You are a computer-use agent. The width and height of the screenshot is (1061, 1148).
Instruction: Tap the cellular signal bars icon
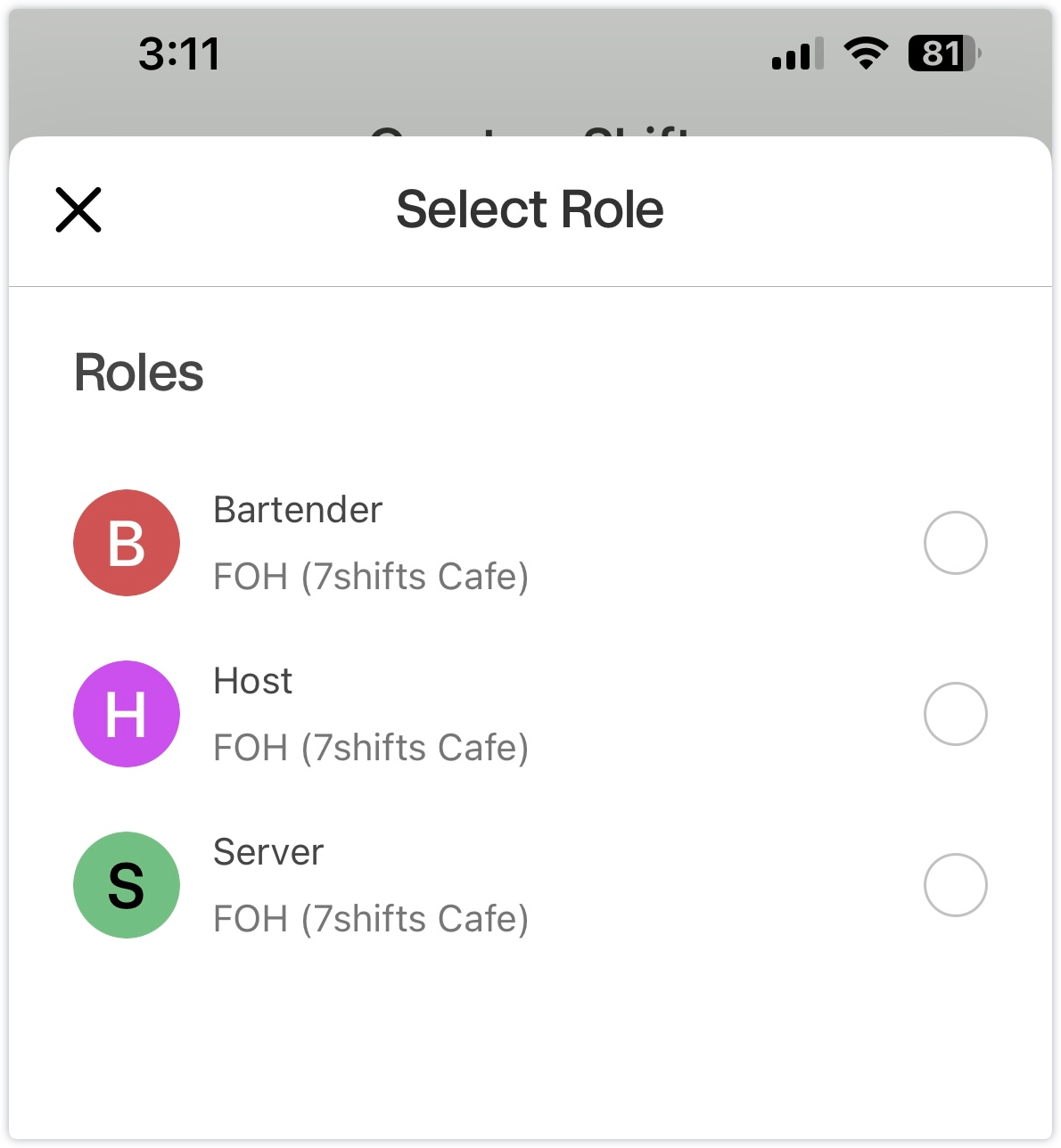pos(797,54)
